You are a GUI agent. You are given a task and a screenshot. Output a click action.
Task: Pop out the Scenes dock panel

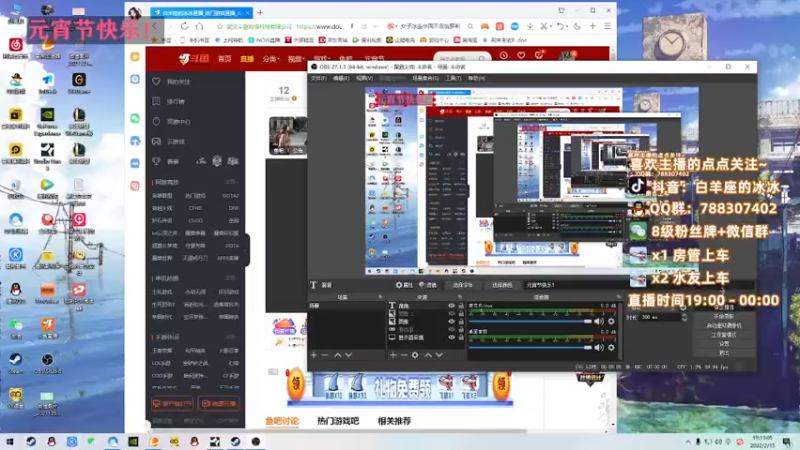click(380, 297)
